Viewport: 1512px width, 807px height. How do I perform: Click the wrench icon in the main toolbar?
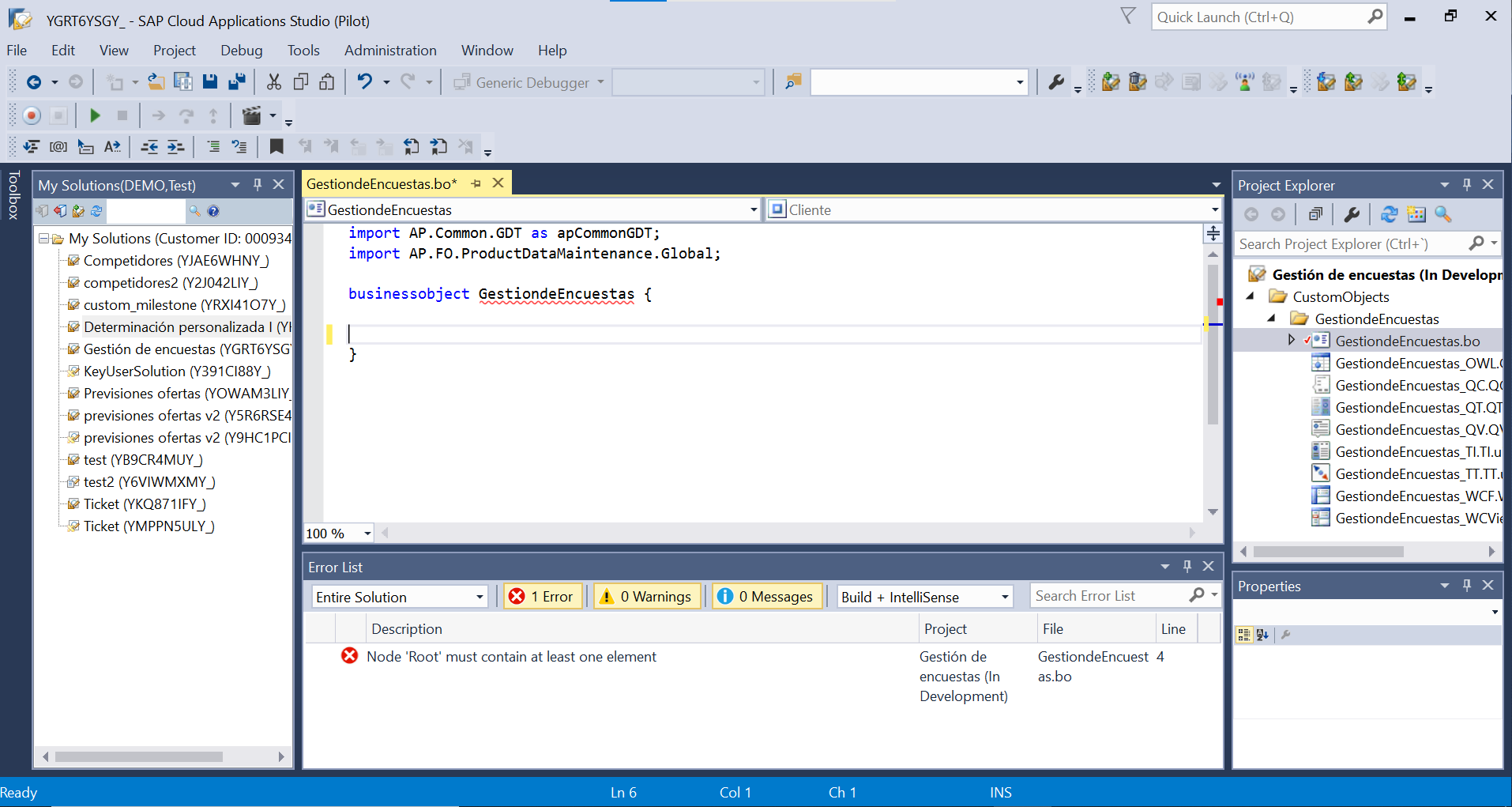pos(1056,82)
